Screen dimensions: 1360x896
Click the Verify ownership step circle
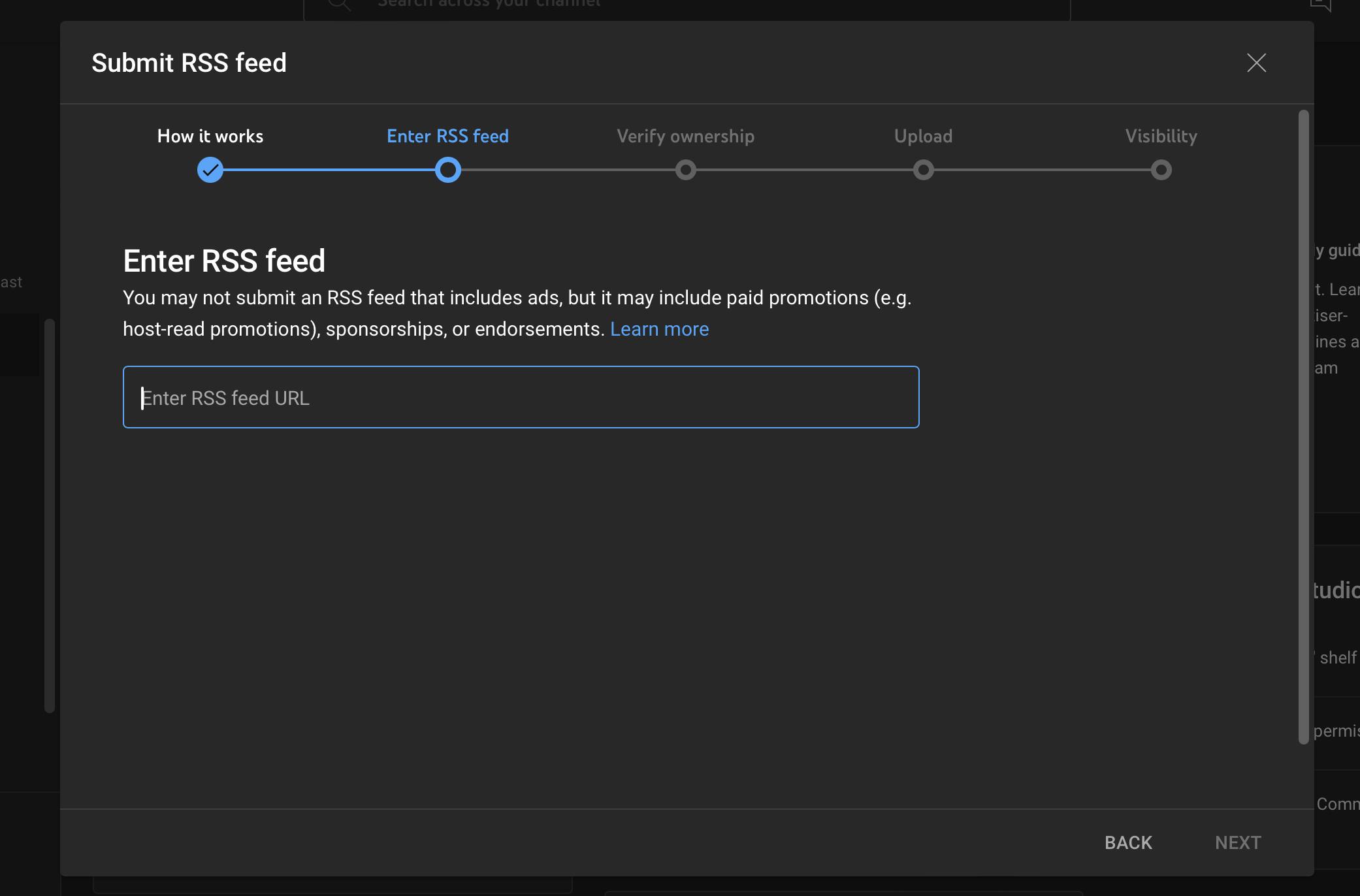coord(685,170)
